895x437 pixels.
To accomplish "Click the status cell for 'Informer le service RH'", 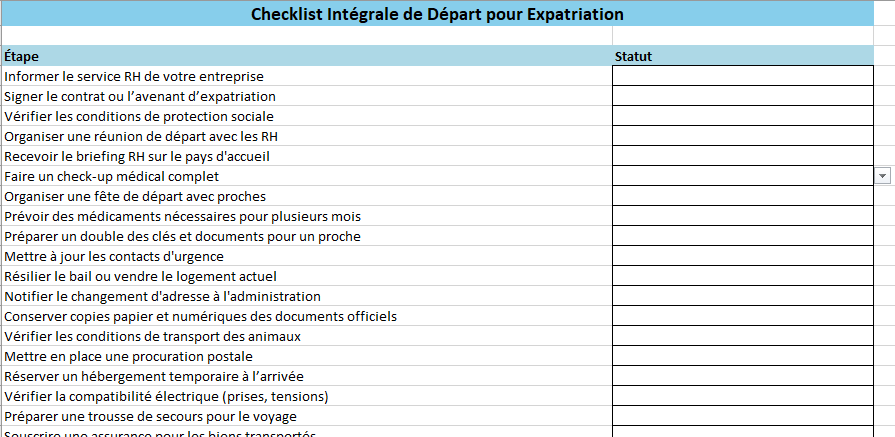I will 742,76.
